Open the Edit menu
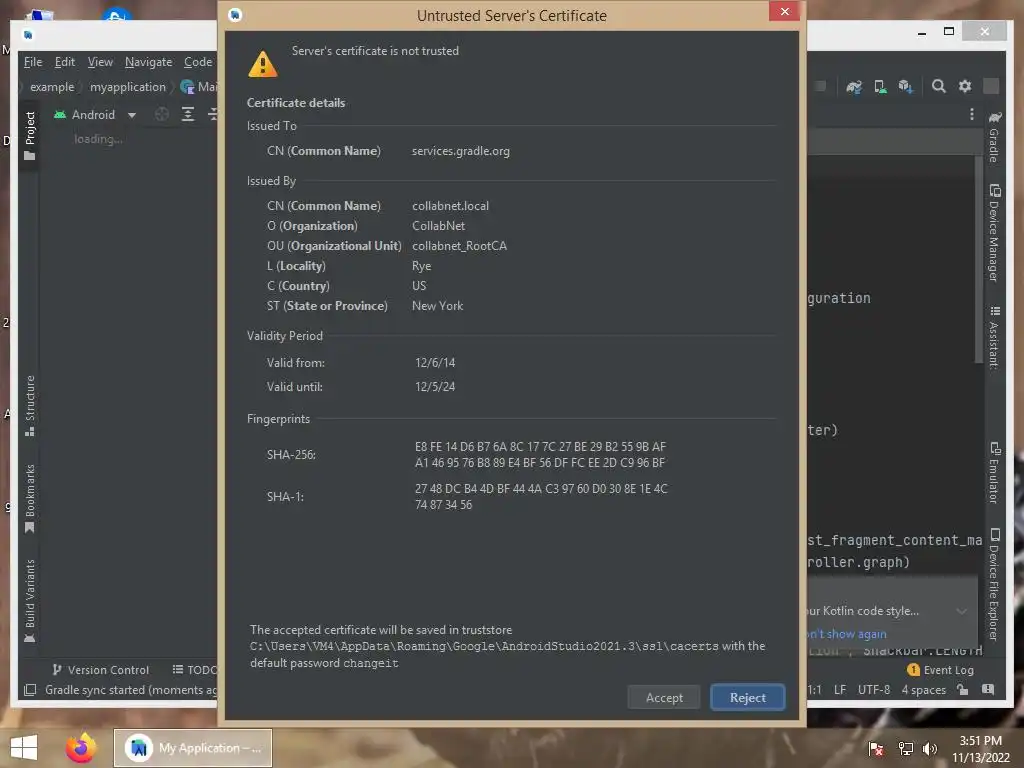This screenshot has height=768, width=1024. 65,62
